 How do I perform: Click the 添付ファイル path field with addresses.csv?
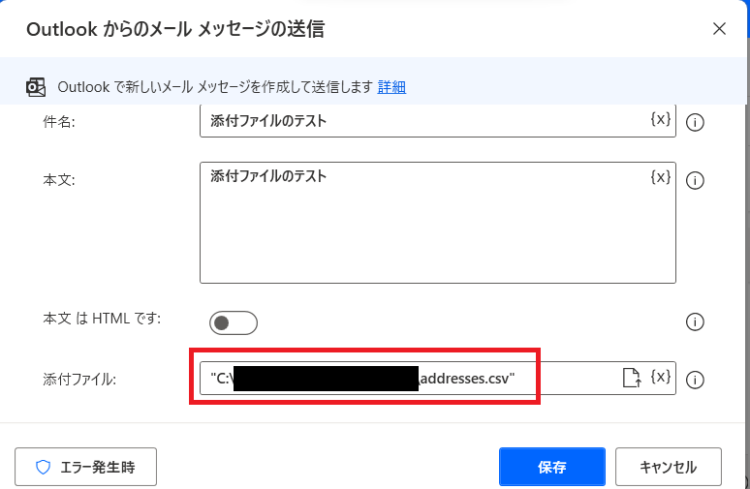pos(438,378)
